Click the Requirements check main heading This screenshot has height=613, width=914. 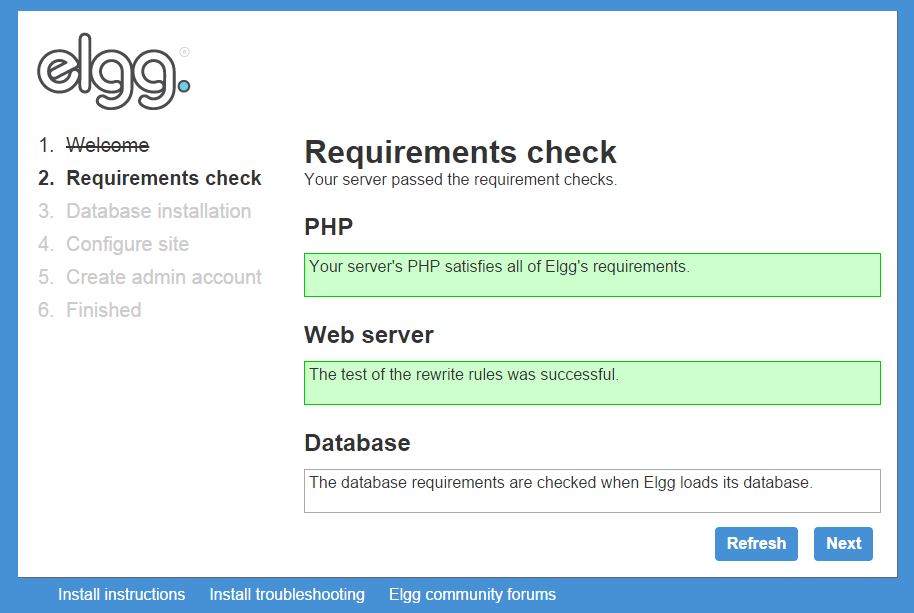pyautogui.click(x=460, y=152)
